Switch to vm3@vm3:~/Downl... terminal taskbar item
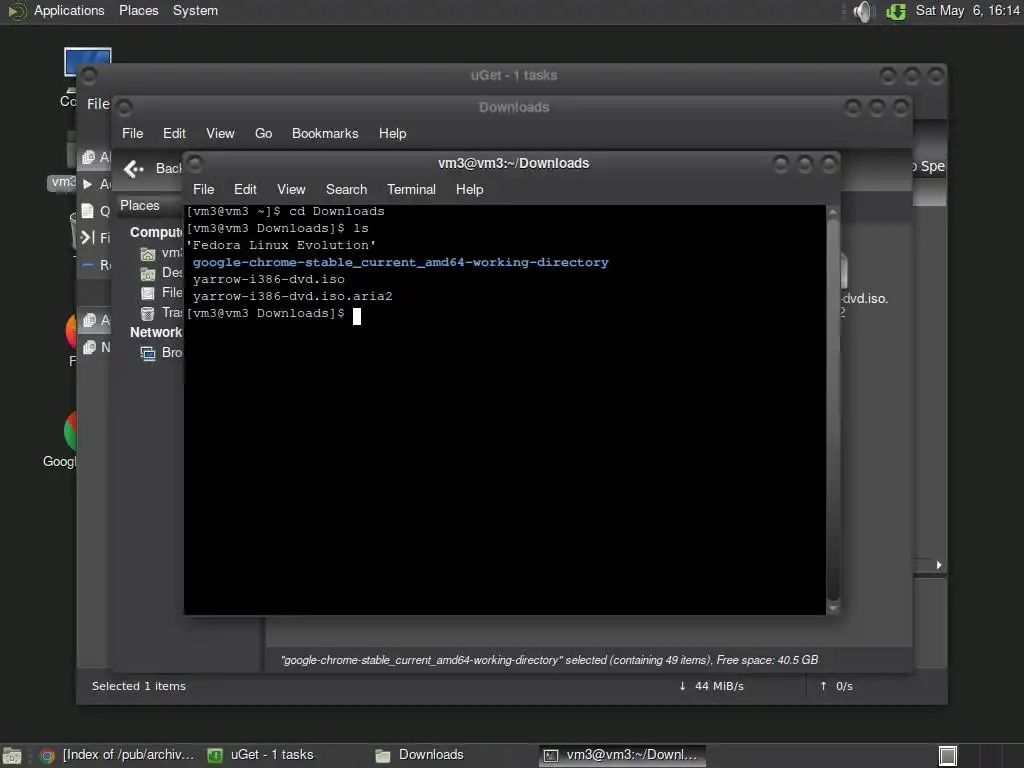Viewport: 1024px width, 768px height. (622, 755)
